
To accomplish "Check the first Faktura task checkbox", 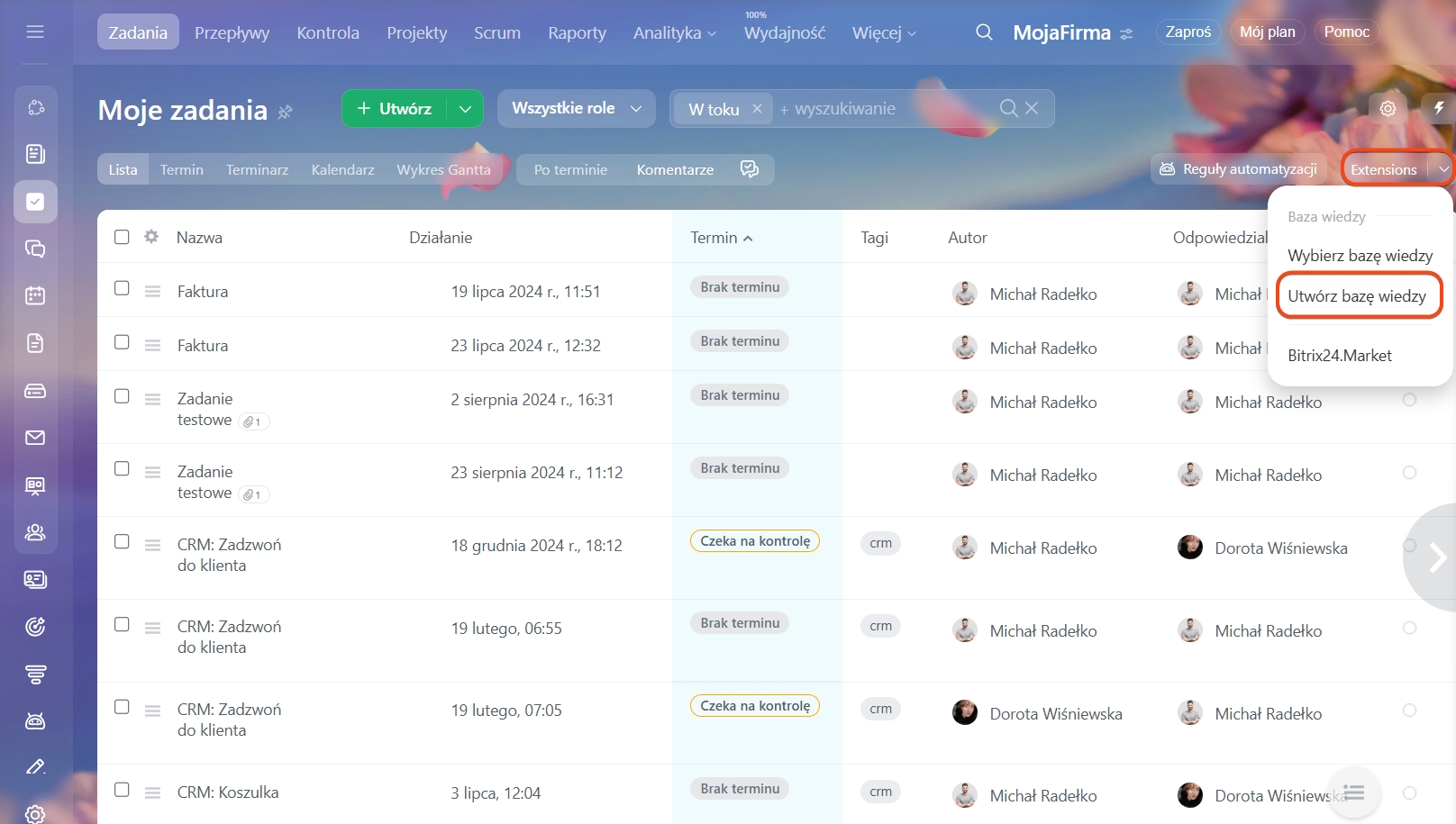I will (122, 288).
